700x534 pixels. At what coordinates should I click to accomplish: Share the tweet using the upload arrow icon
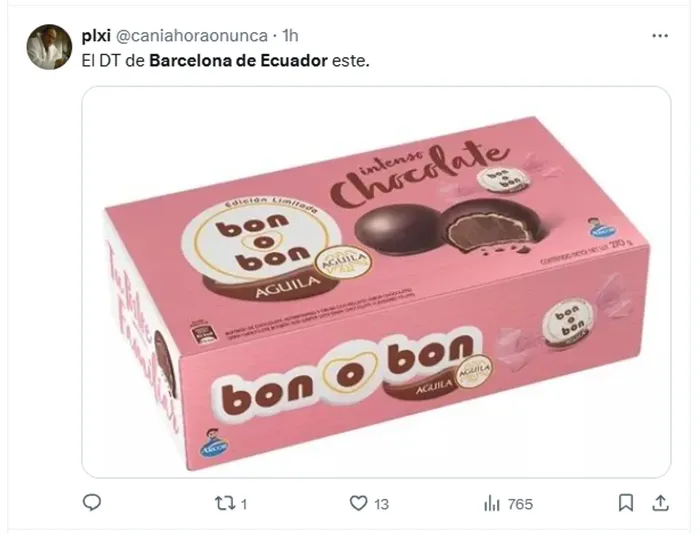[x=660, y=503]
